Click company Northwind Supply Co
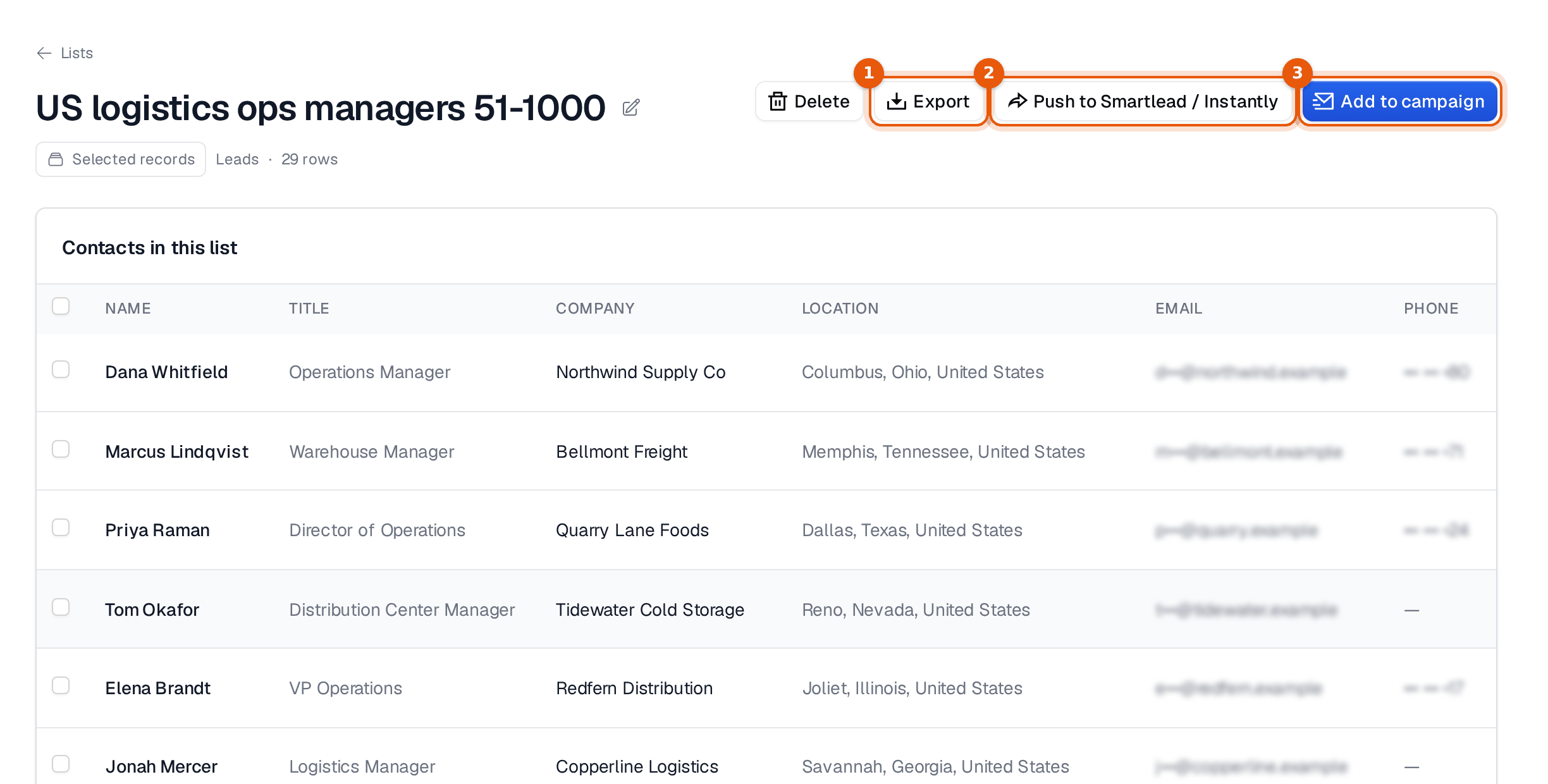This screenshot has height=784, width=1548. click(641, 372)
